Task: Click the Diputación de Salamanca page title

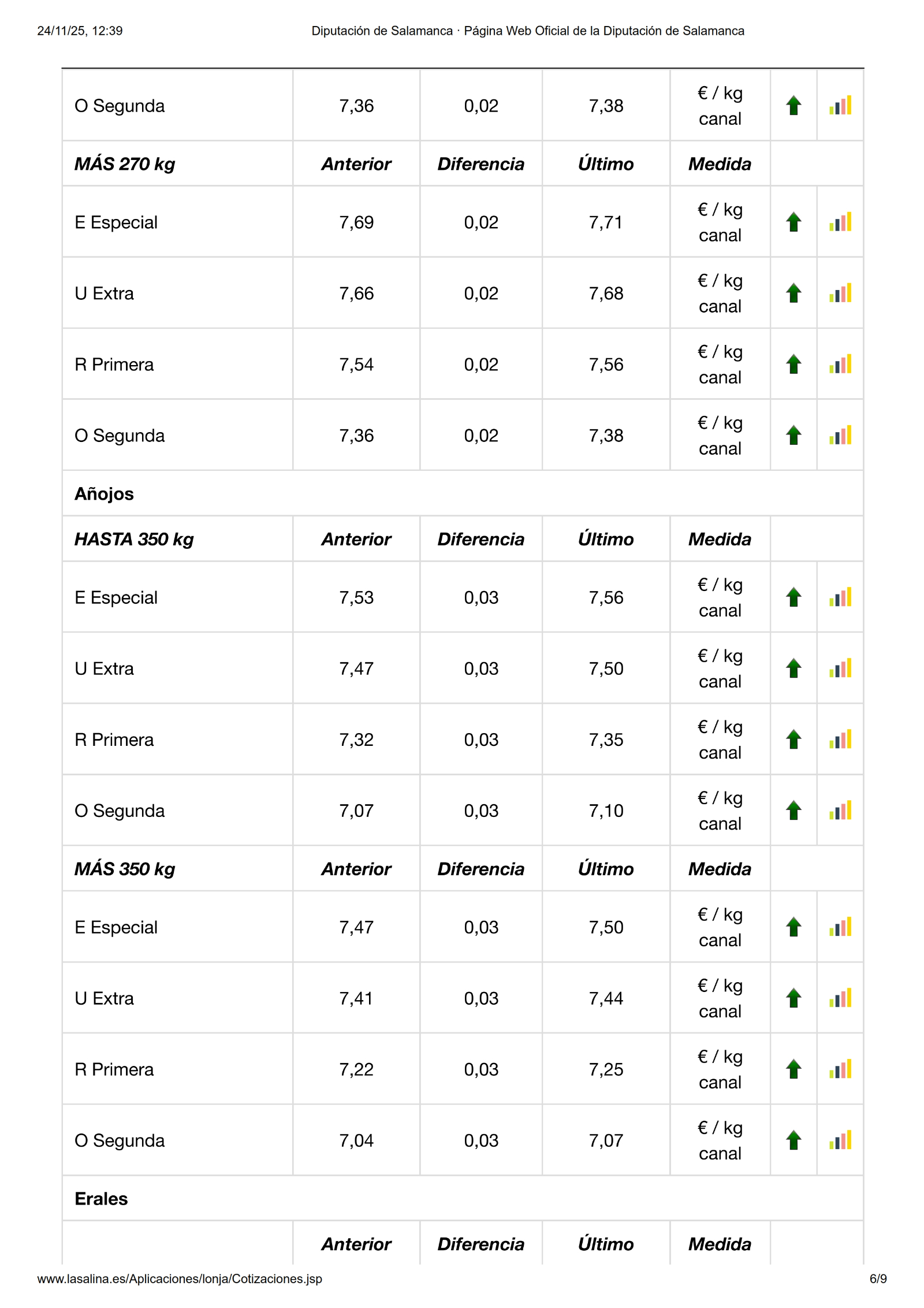Action: 527,31
